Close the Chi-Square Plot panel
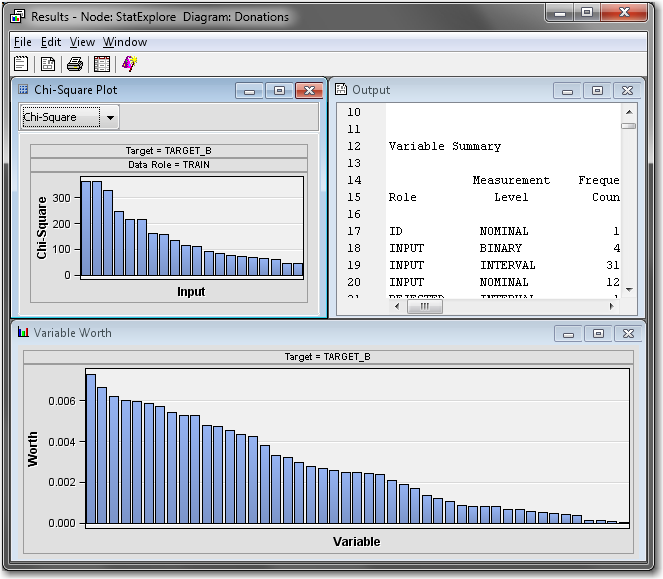This screenshot has height=579, width=663. pyautogui.click(x=309, y=91)
